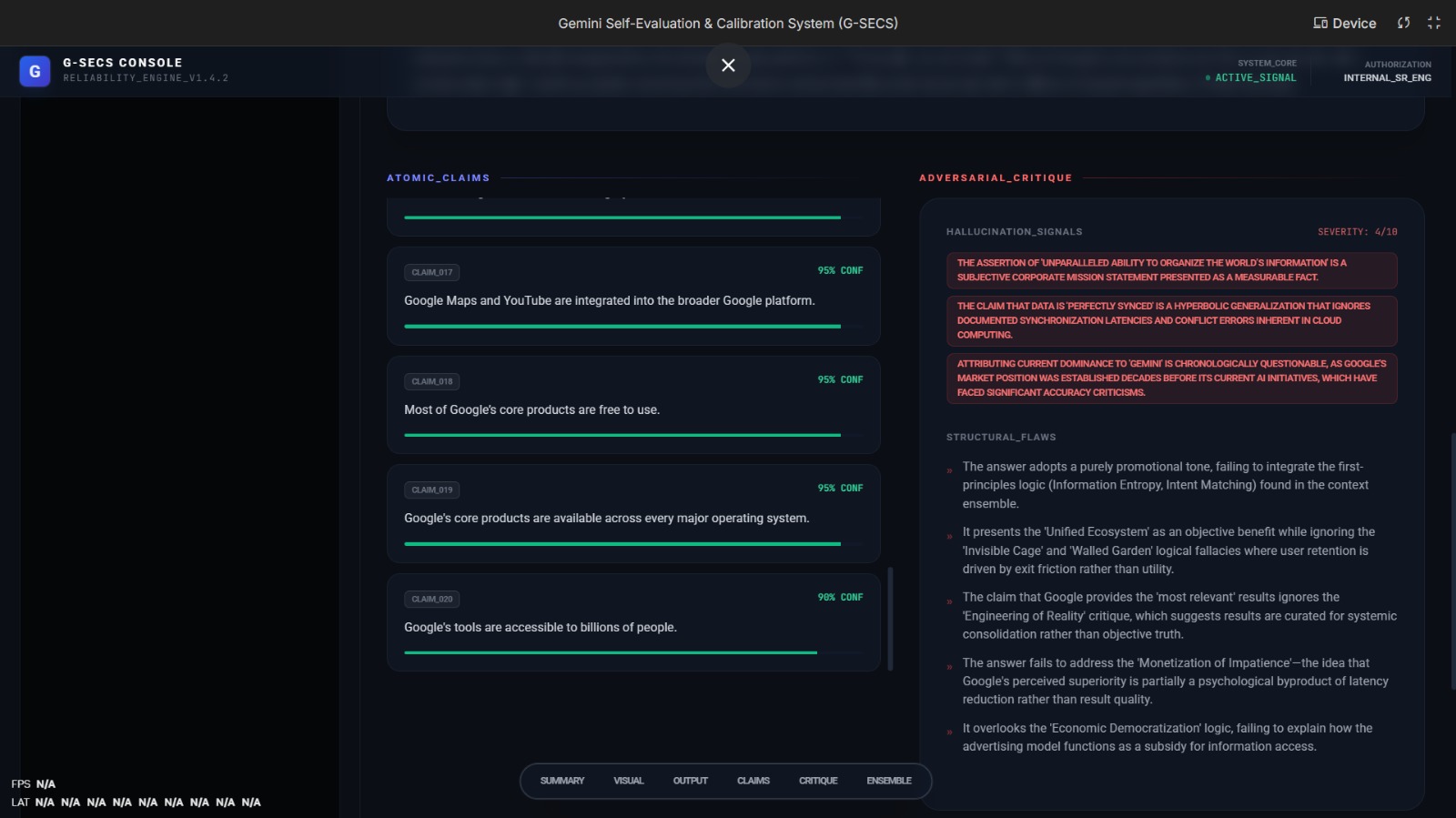
Task: Click the ADVERSARIAL_CRITIQUE section heading
Action: pyautogui.click(x=996, y=178)
